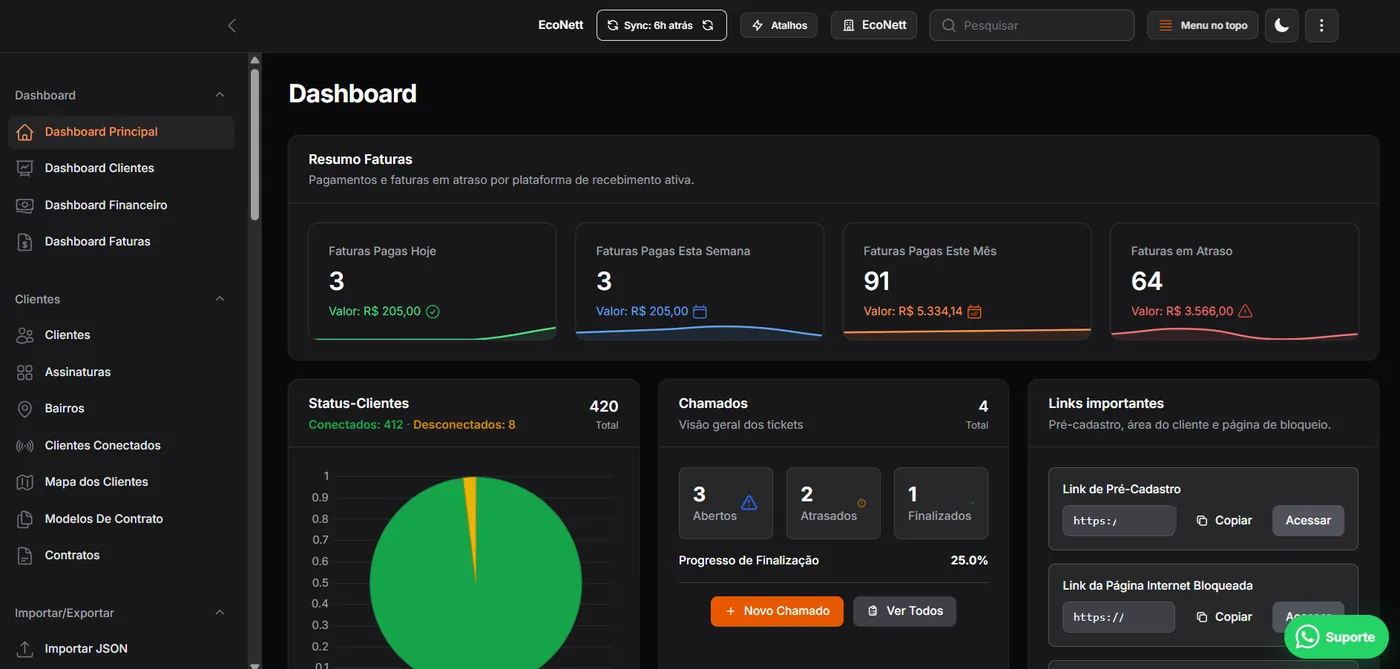The image size is (1400, 669).
Task: Click blue warning icon in Abertos tile
Action: click(749, 502)
